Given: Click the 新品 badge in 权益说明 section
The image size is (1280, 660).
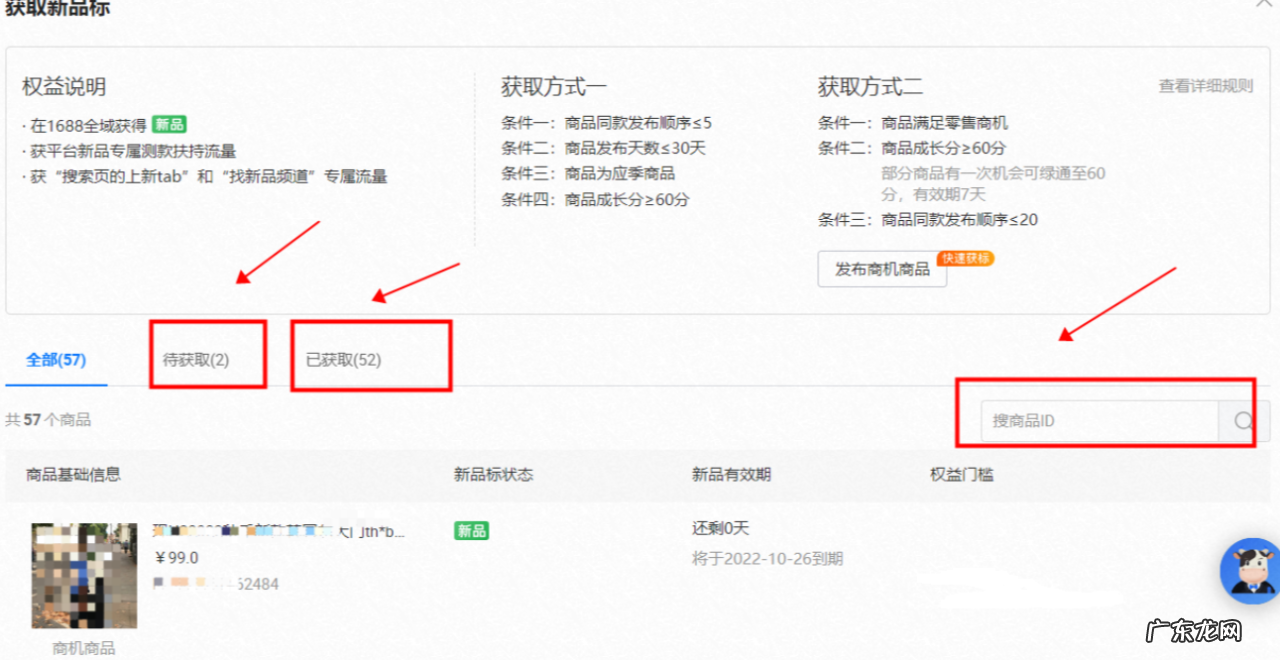Looking at the screenshot, I should click(x=169, y=125).
